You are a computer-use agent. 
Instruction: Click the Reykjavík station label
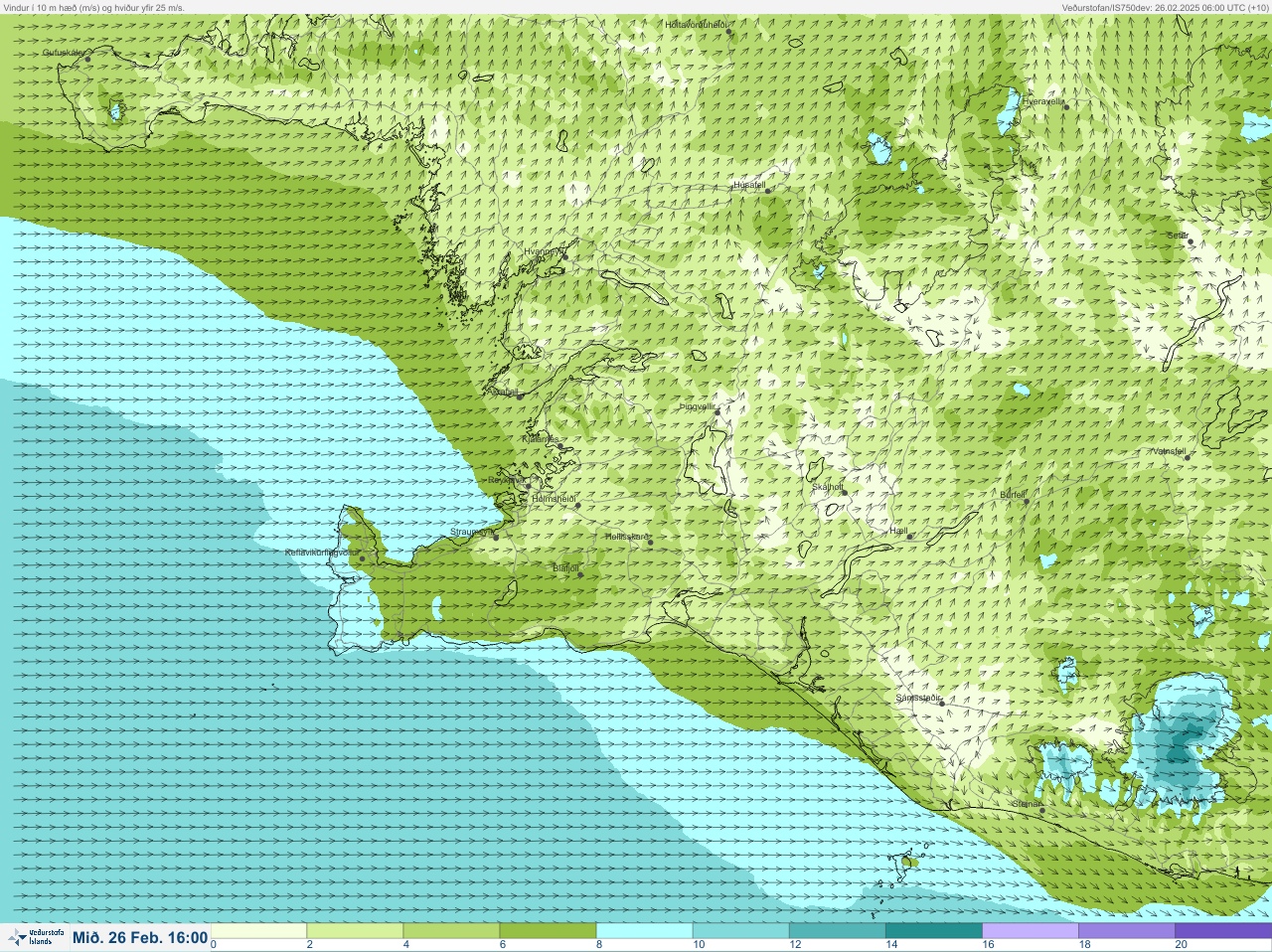pos(507,480)
